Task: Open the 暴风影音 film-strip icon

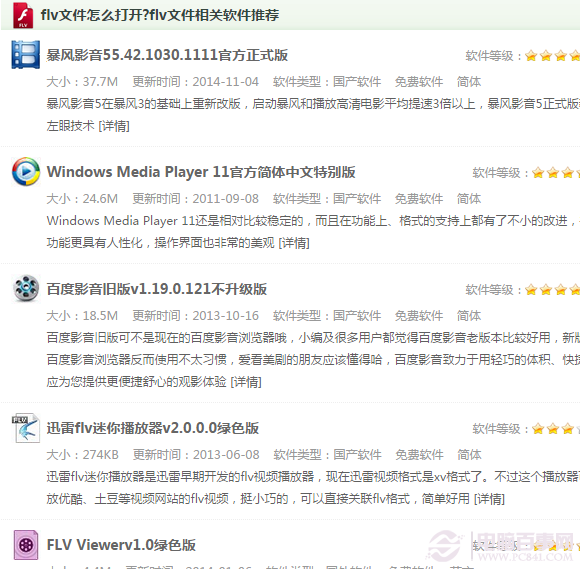Action: point(26,55)
